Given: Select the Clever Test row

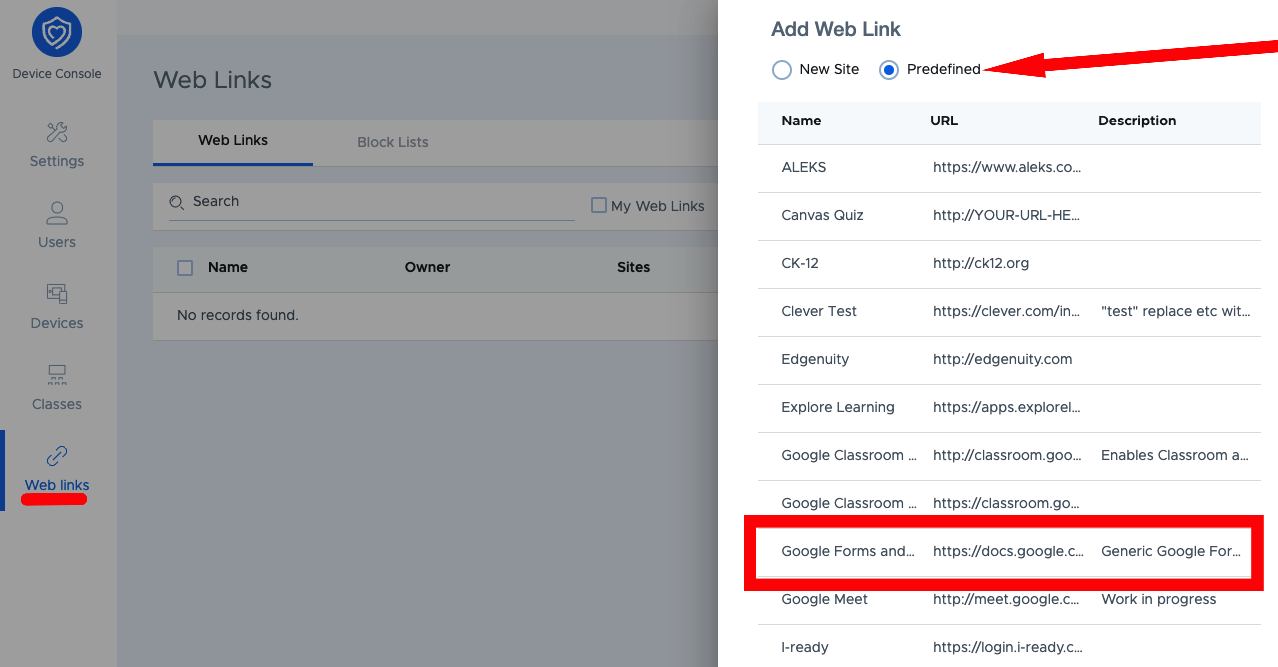Looking at the screenshot, I should pos(1009,312).
